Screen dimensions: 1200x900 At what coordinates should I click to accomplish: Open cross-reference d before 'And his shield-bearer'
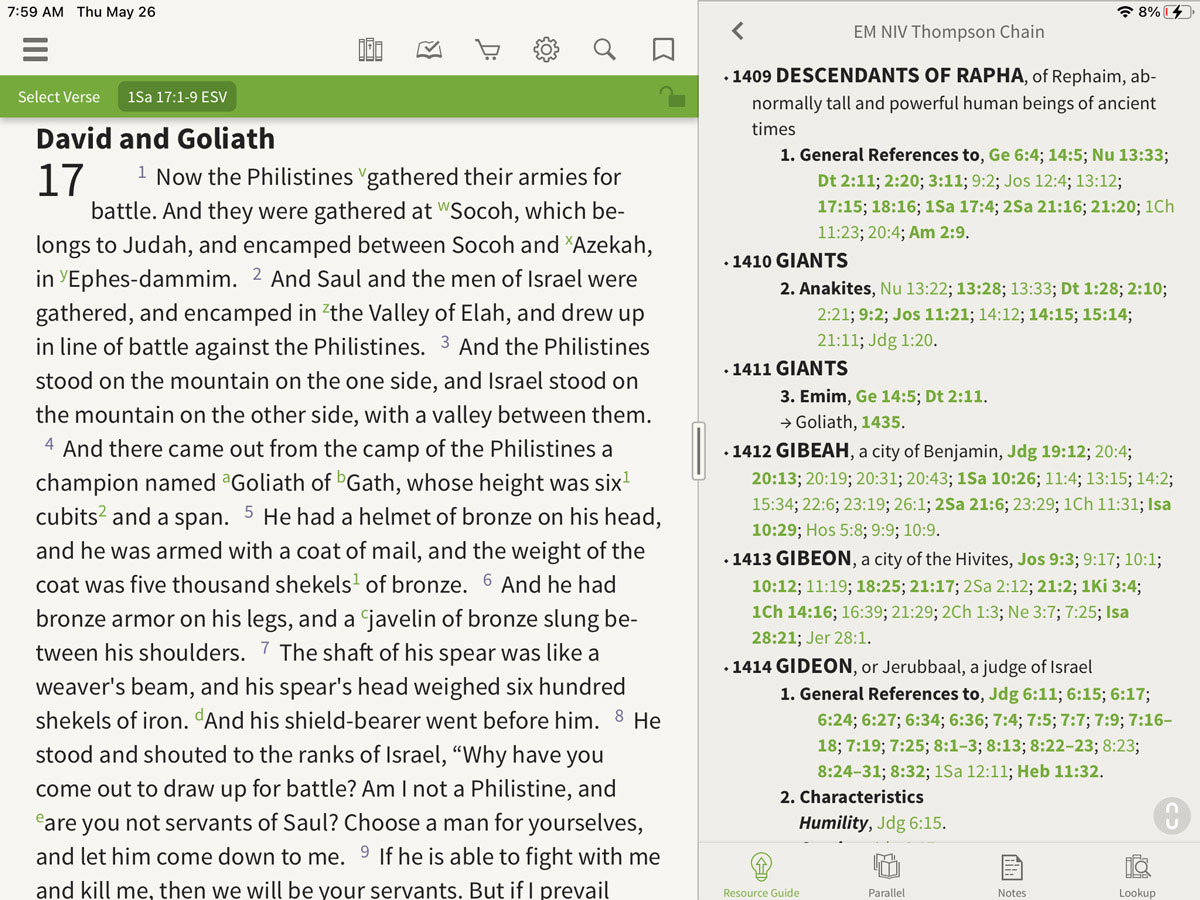[199, 716]
